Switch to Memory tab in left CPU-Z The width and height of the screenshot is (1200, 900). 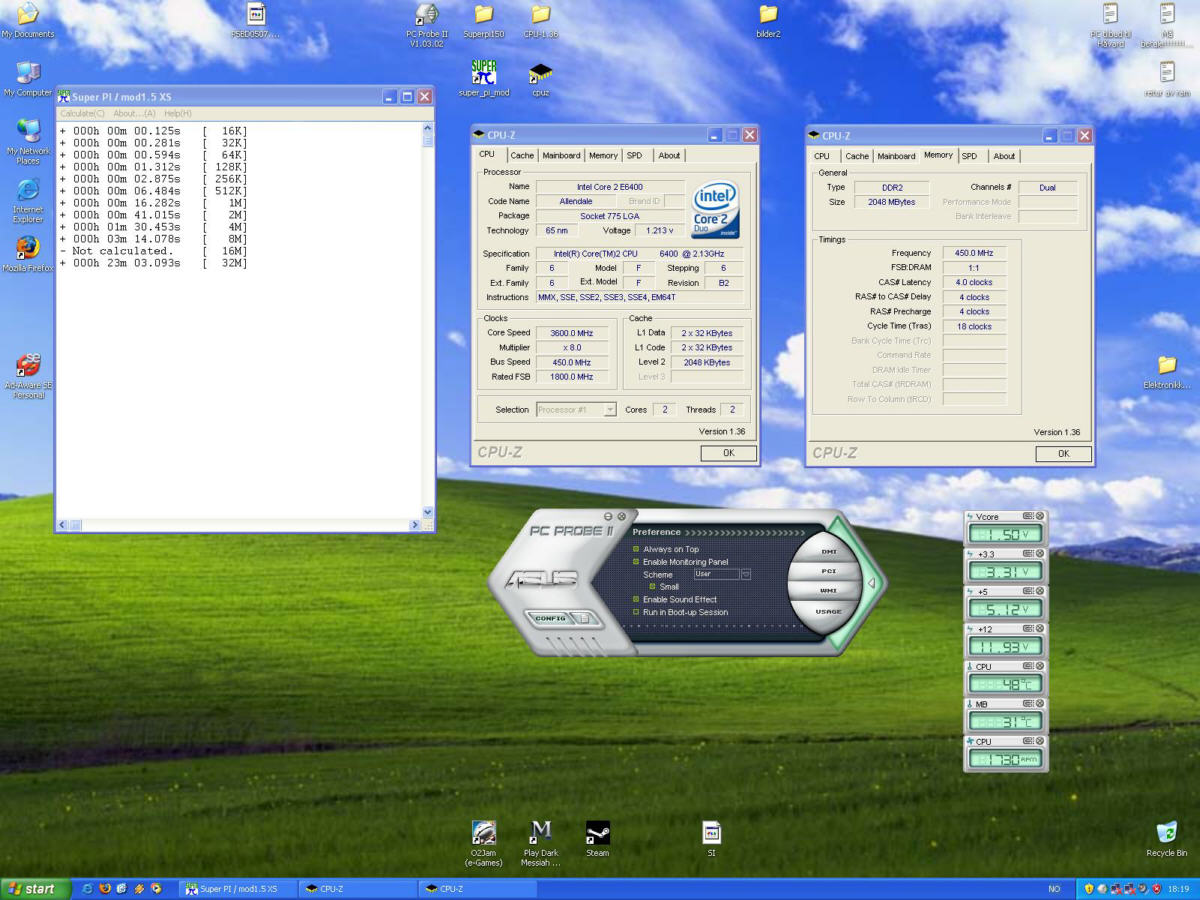click(x=603, y=155)
